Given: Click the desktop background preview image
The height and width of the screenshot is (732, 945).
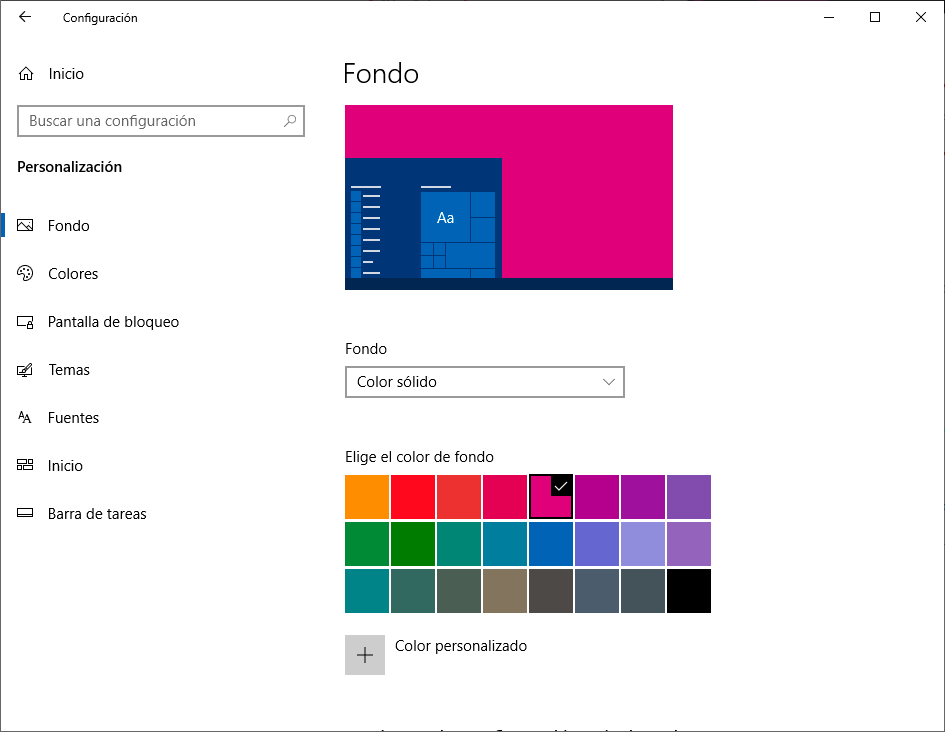Looking at the screenshot, I should (x=508, y=197).
